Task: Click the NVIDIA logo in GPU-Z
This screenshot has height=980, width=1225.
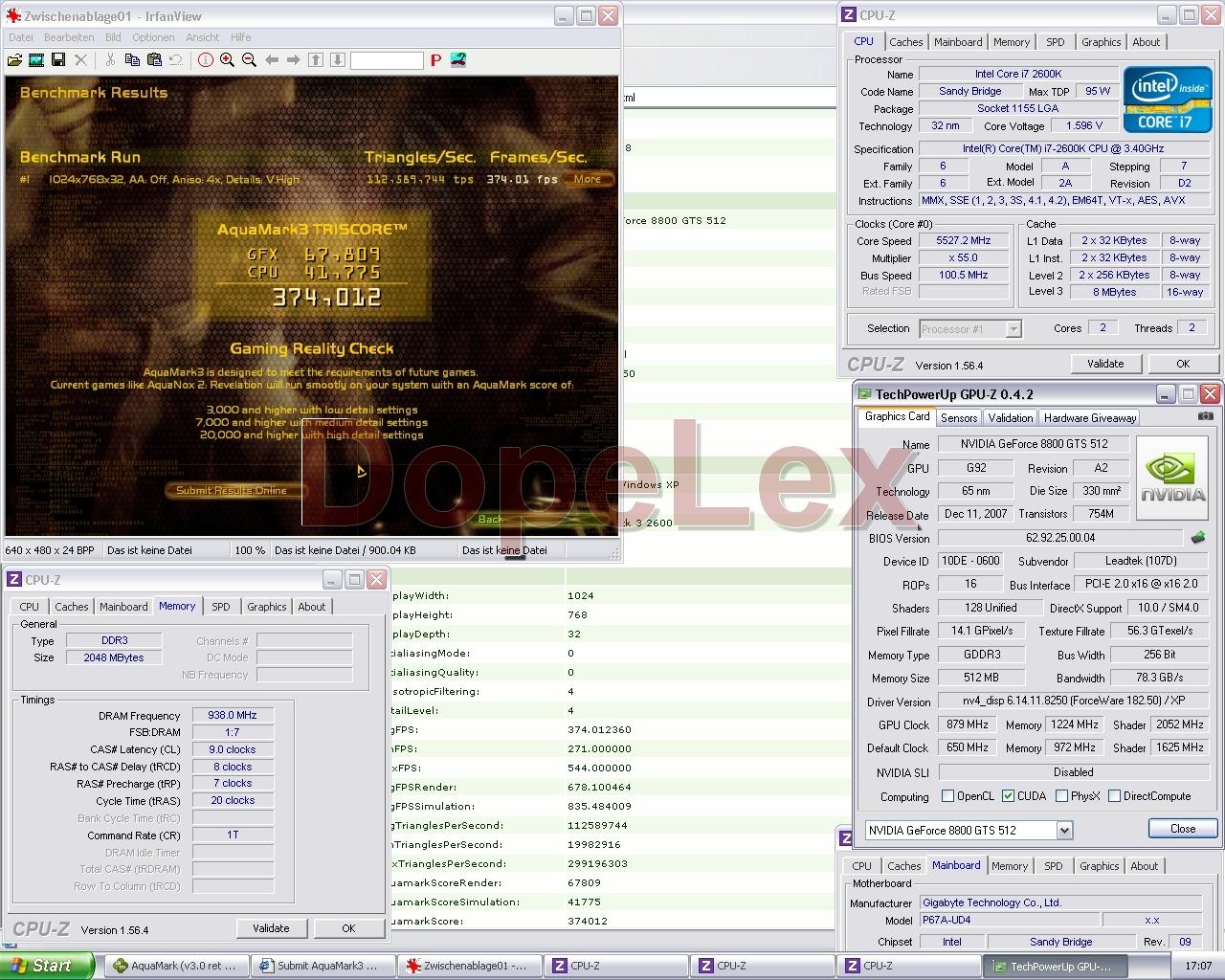Action: tap(1174, 479)
